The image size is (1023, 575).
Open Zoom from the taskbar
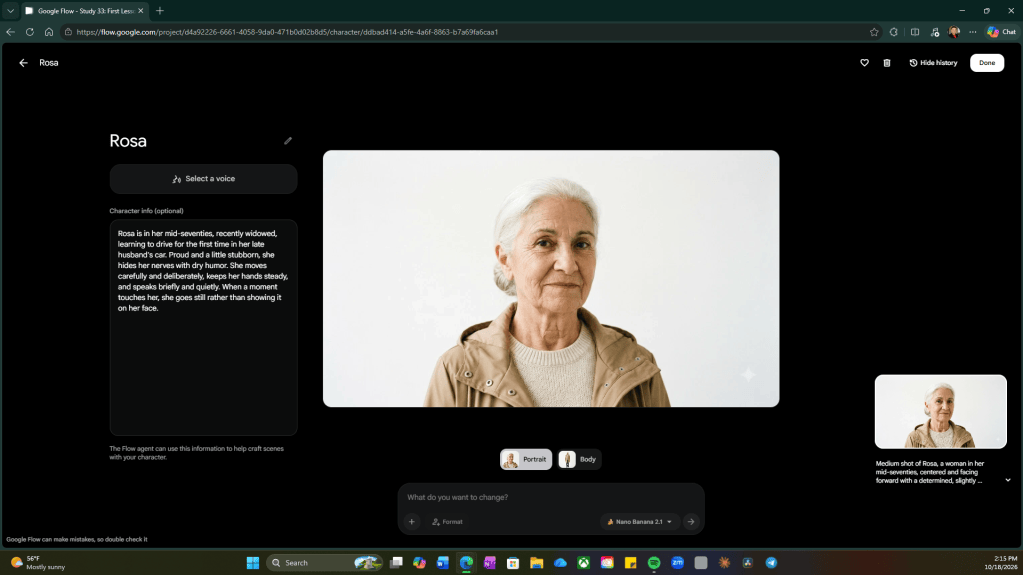coord(678,563)
